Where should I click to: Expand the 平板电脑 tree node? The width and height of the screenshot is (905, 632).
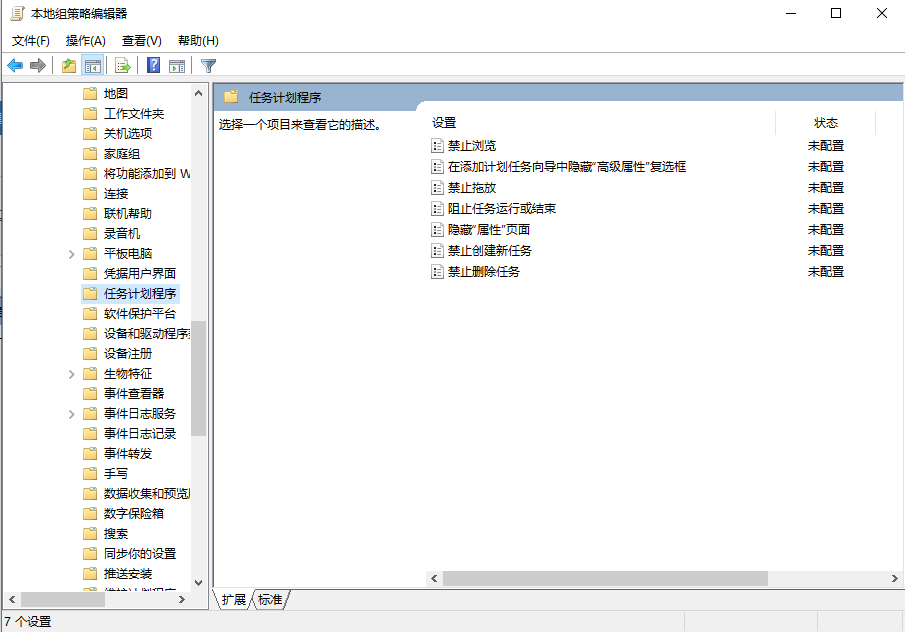[70, 253]
